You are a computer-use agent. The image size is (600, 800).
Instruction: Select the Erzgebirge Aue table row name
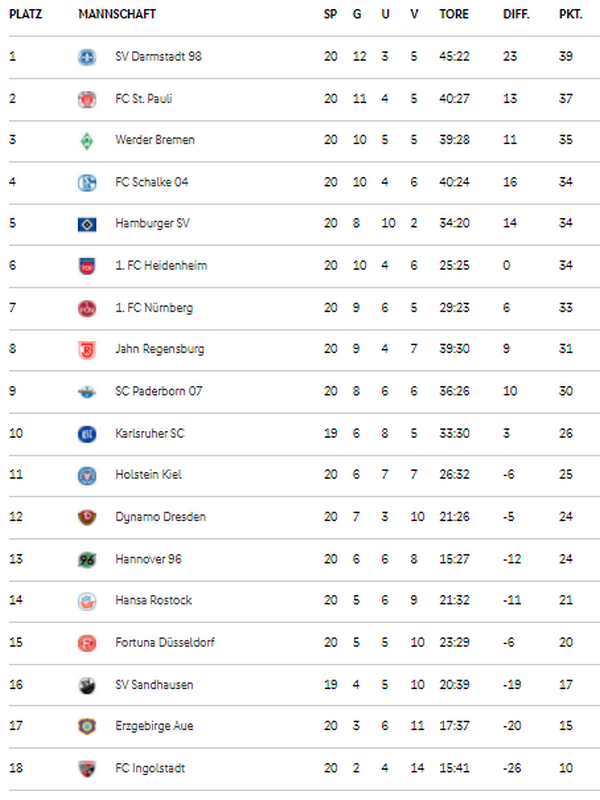tap(154, 726)
